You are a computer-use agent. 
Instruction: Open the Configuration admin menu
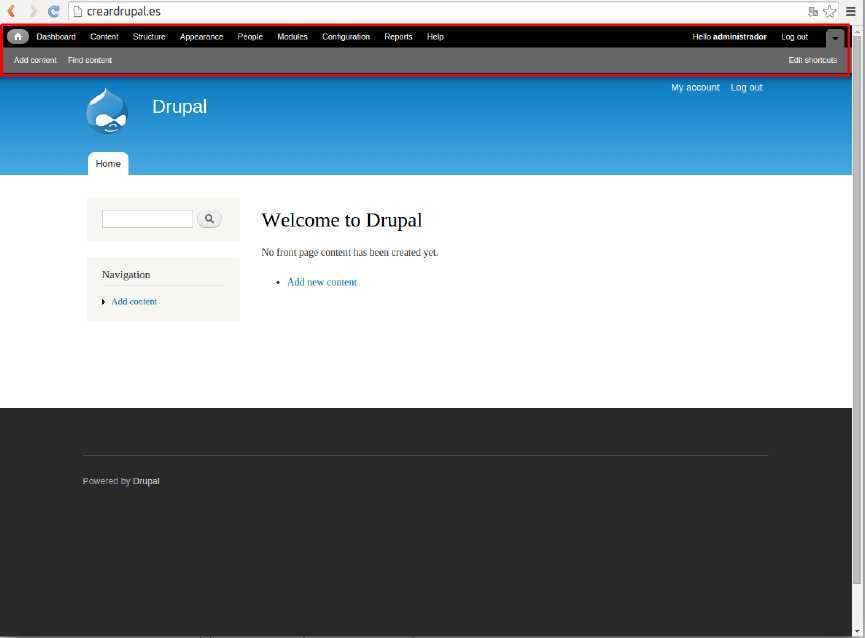coord(346,37)
